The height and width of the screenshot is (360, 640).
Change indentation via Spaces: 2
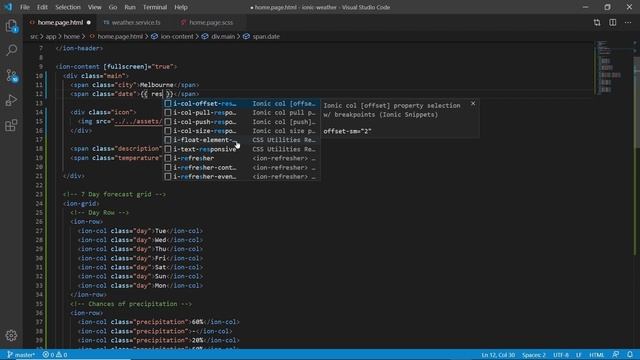pyautogui.click(x=534, y=355)
